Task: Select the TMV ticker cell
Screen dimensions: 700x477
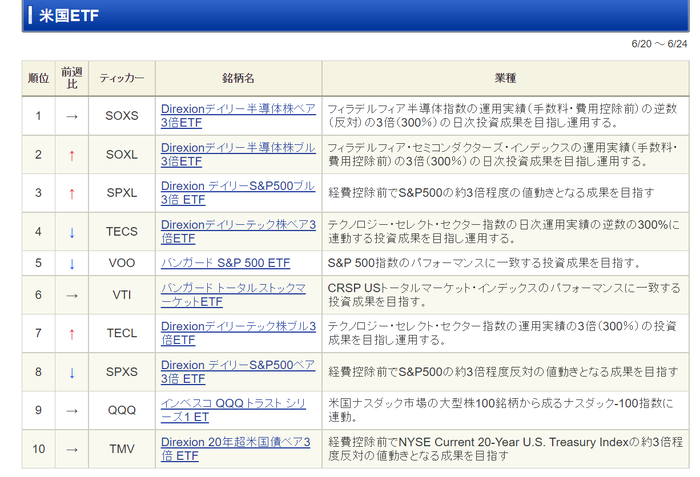Action: point(122,449)
